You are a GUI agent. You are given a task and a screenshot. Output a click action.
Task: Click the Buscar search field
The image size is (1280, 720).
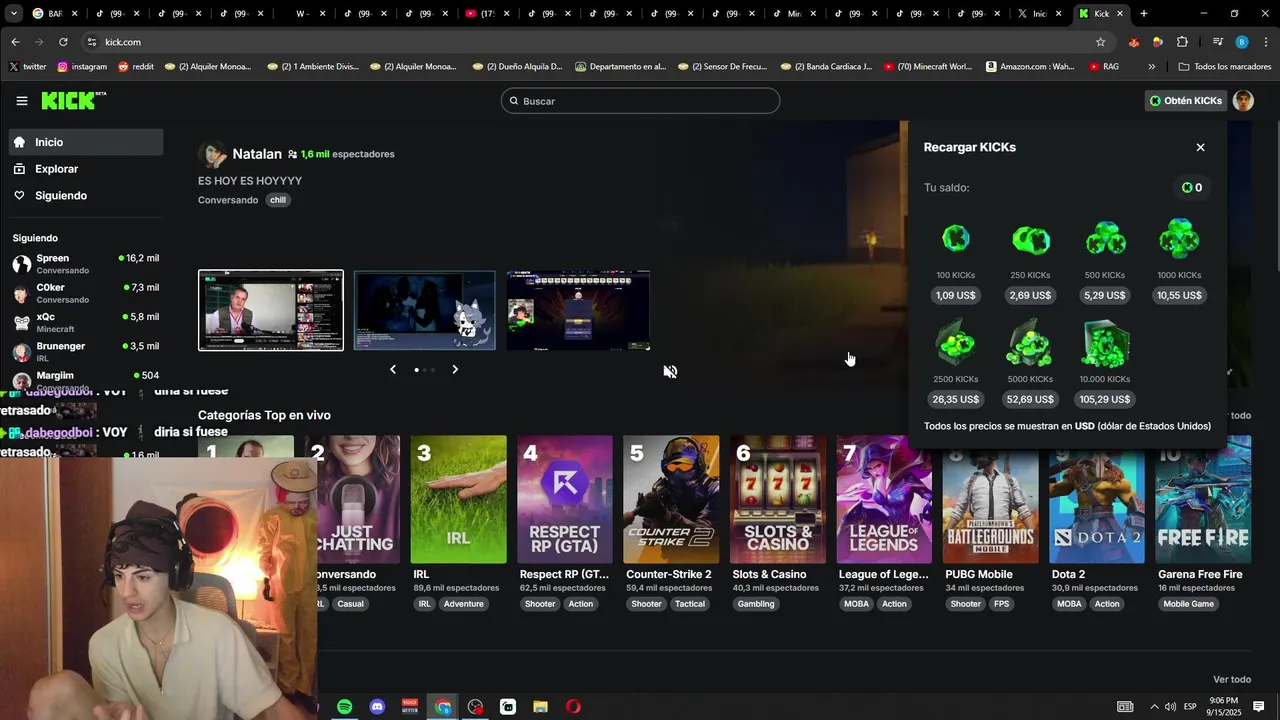tap(640, 101)
